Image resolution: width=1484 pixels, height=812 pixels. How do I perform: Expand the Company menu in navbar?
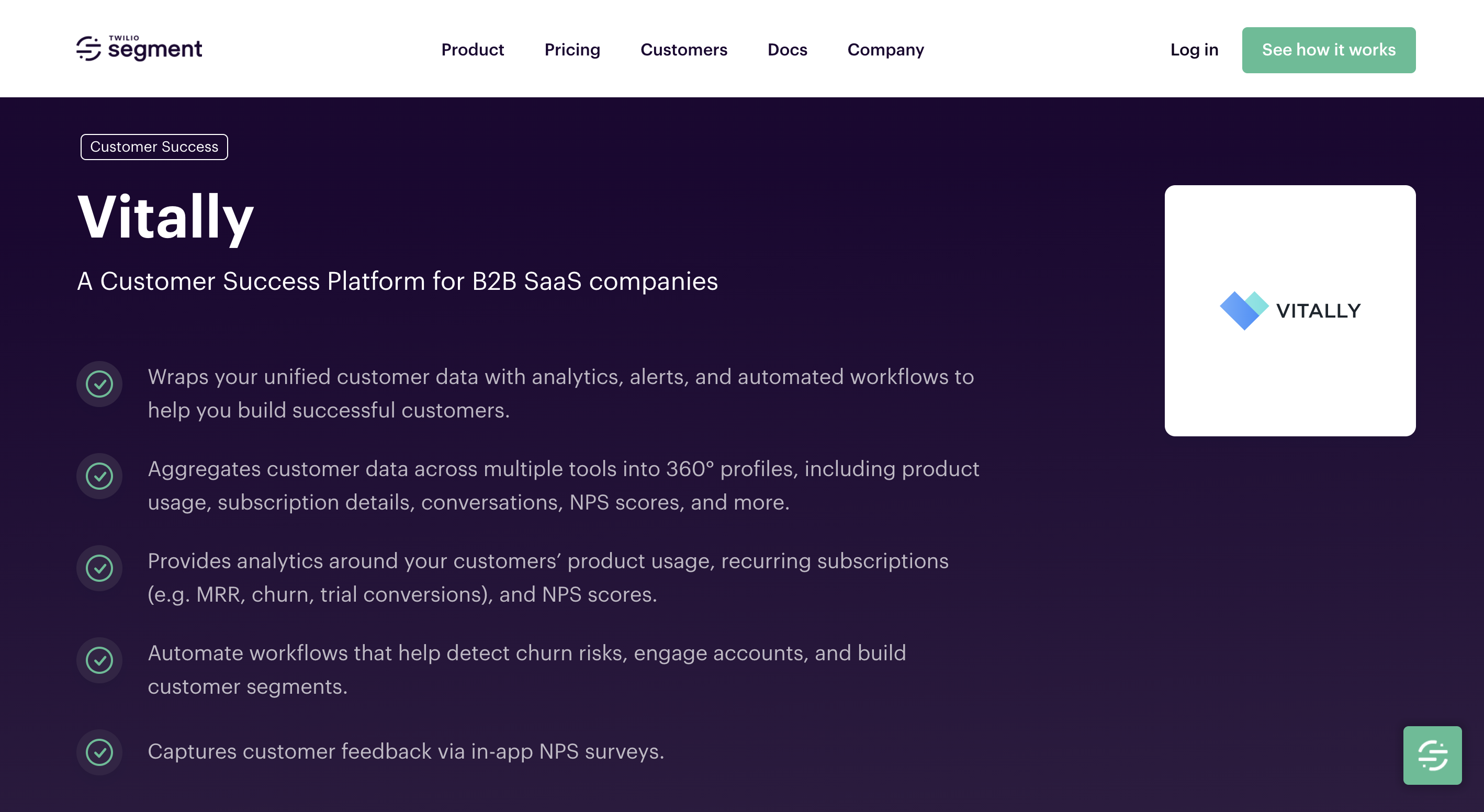[885, 50]
